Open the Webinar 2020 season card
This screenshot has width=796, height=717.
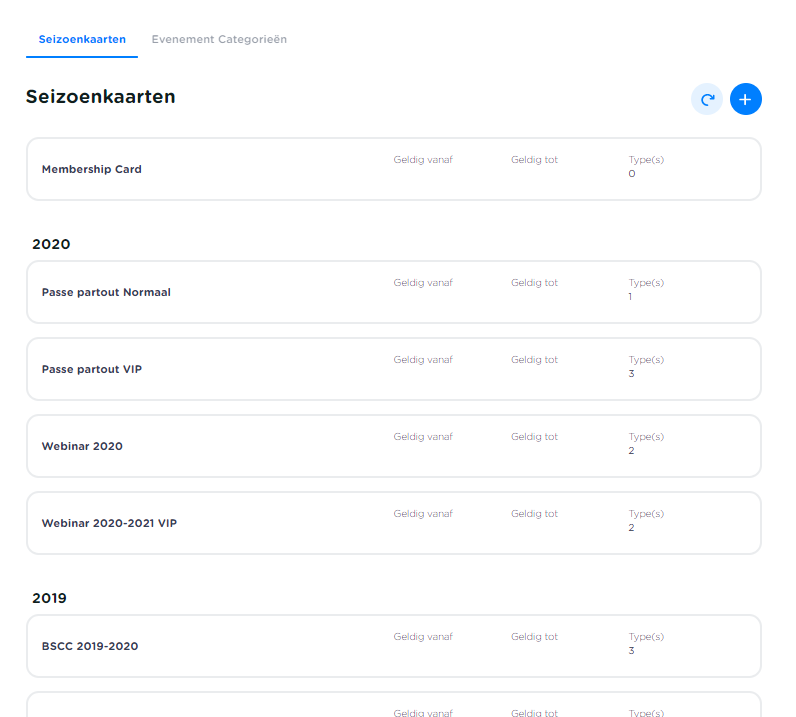tap(82, 446)
